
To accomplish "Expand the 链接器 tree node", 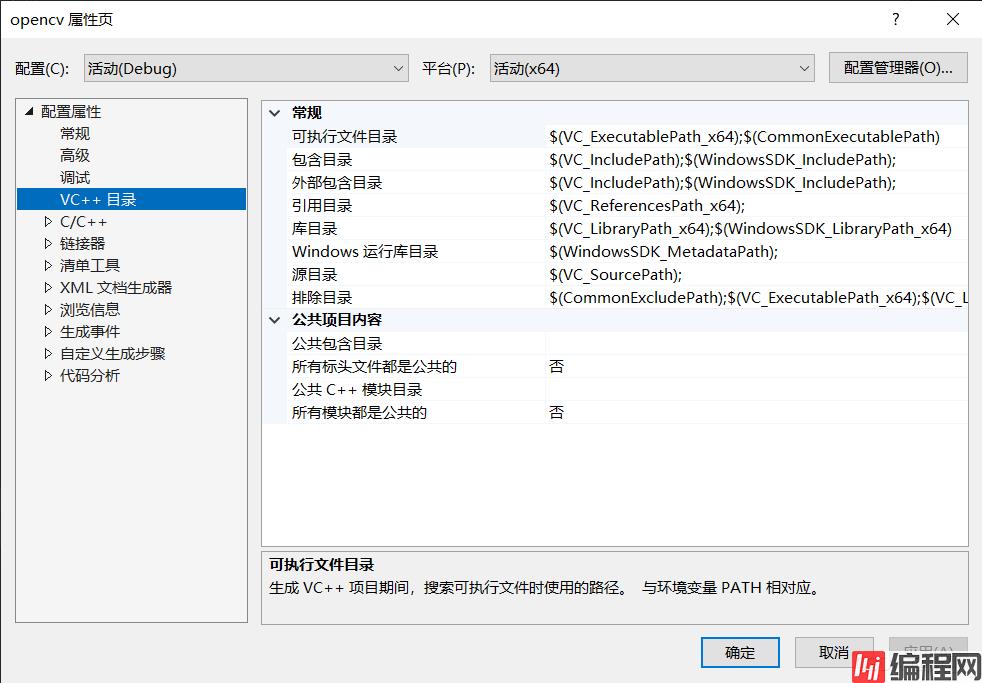I will click(48, 244).
